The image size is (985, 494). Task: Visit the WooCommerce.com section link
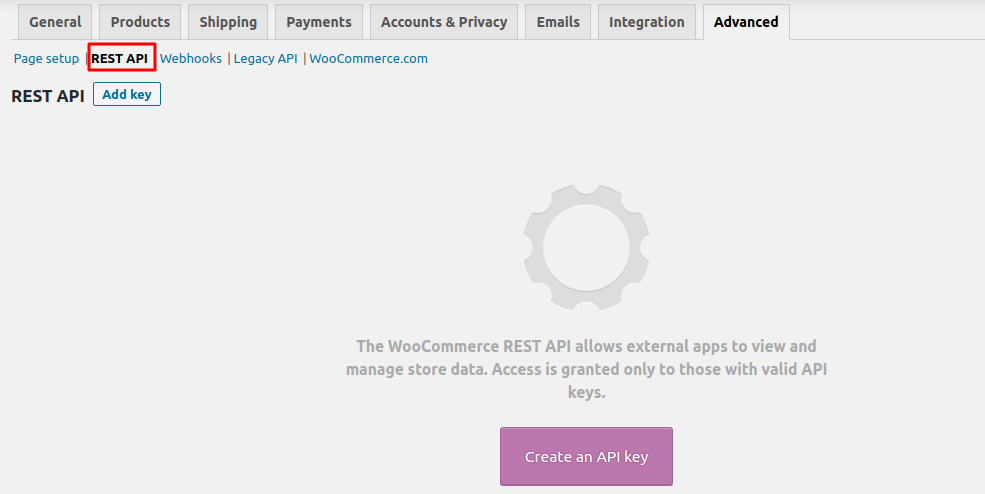click(x=369, y=59)
